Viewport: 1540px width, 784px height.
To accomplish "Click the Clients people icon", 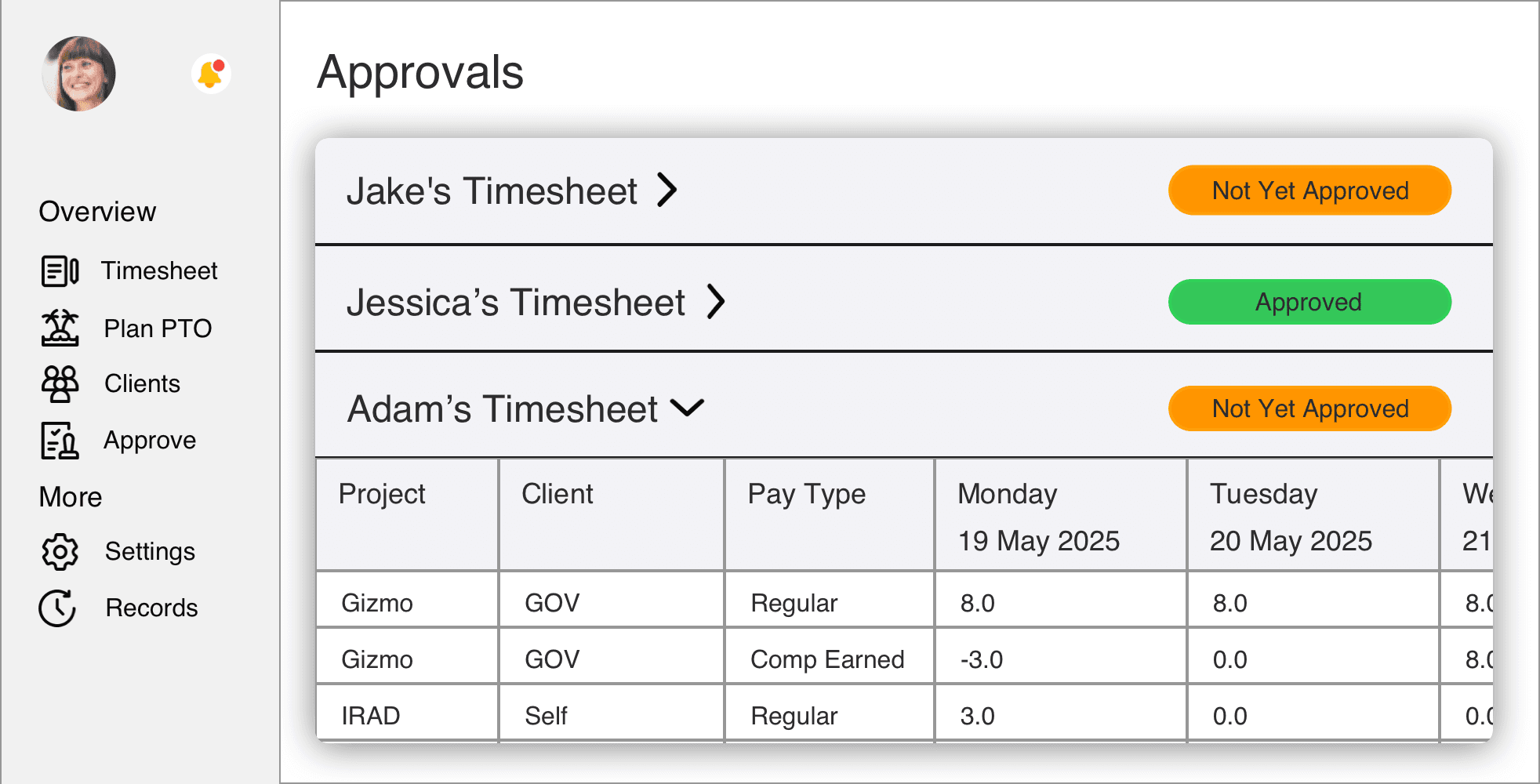I will tap(60, 384).
